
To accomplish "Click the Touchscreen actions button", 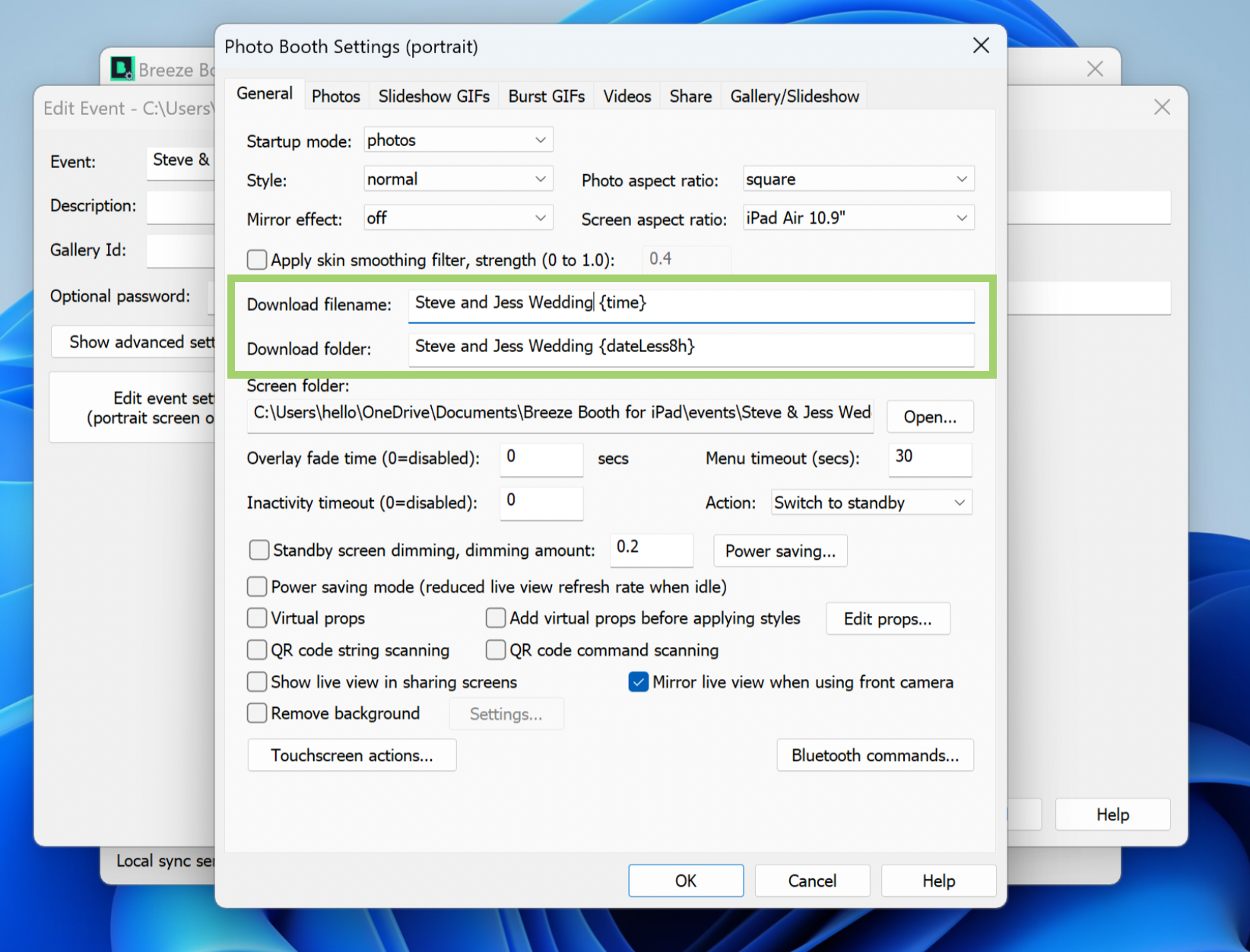I will click(x=351, y=755).
